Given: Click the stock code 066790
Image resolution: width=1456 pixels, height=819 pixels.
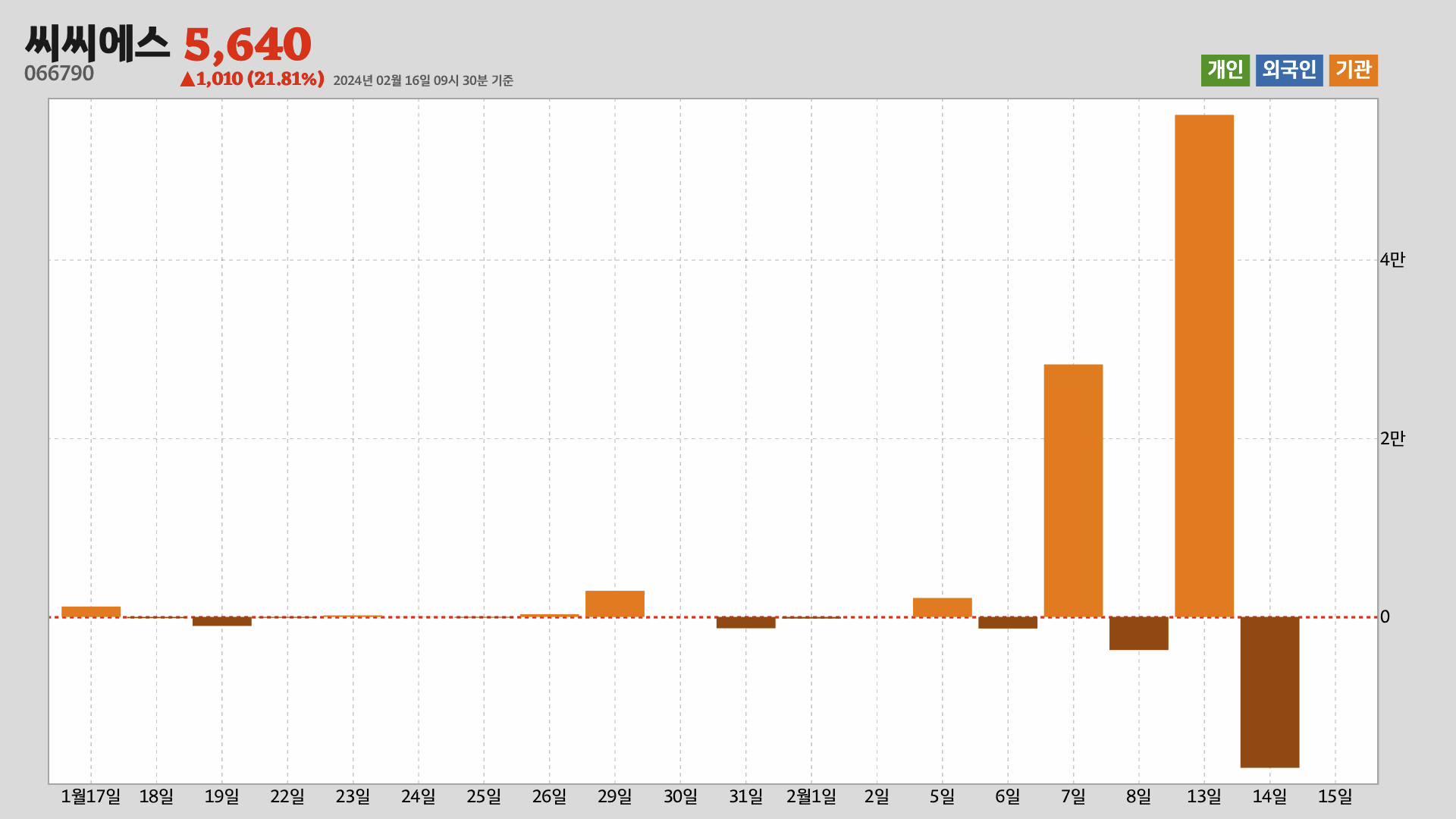Looking at the screenshot, I should 59,74.
